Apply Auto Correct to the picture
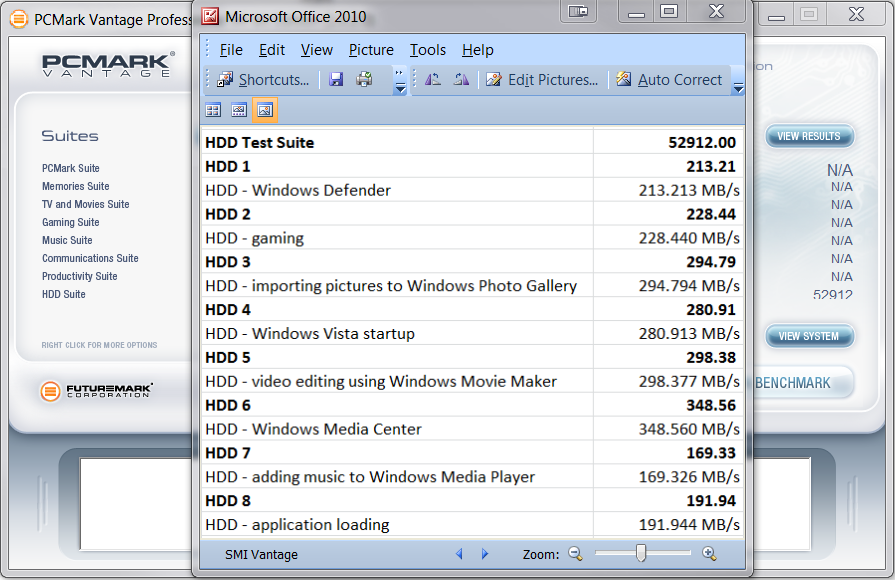The width and height of the screenshot is (895, 580). [x=668, y=80]
